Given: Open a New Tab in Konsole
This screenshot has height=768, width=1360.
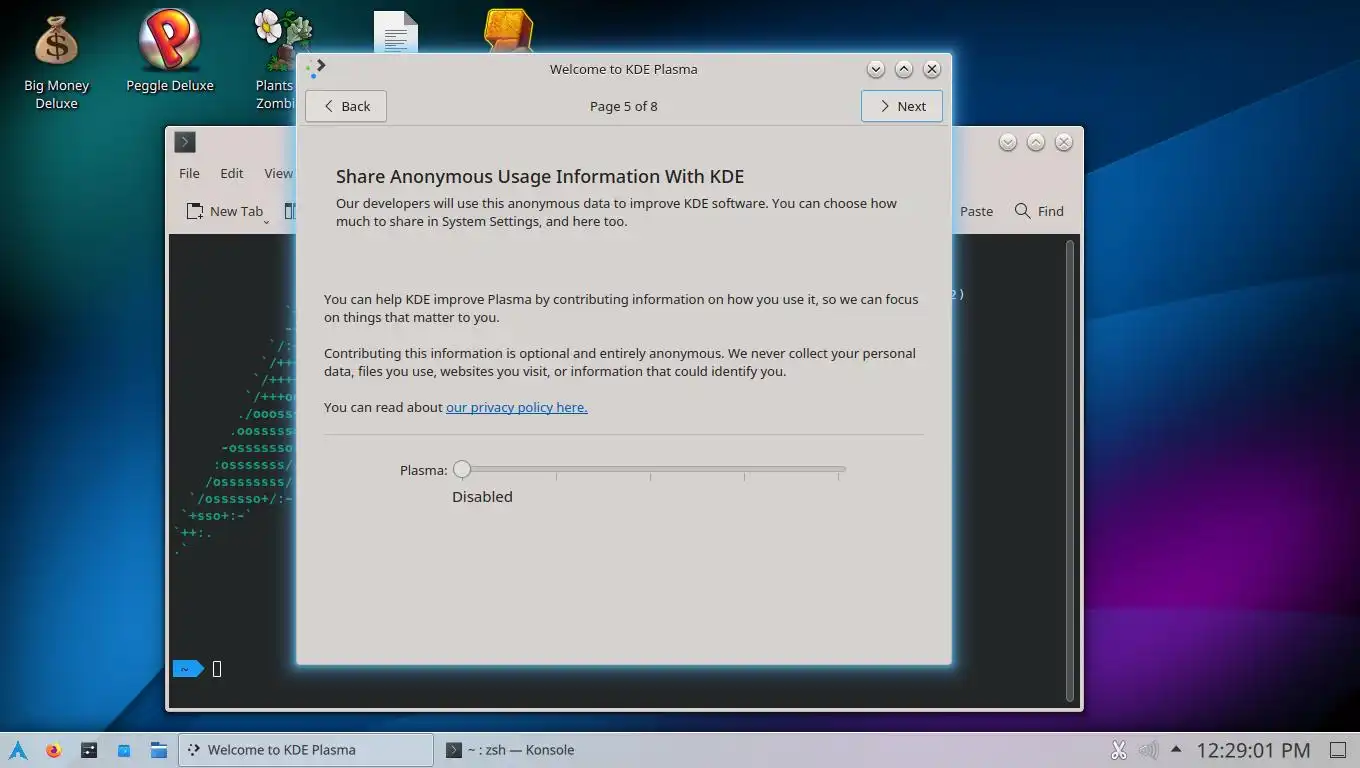Looking at the screenshot, I should (224, 211).
